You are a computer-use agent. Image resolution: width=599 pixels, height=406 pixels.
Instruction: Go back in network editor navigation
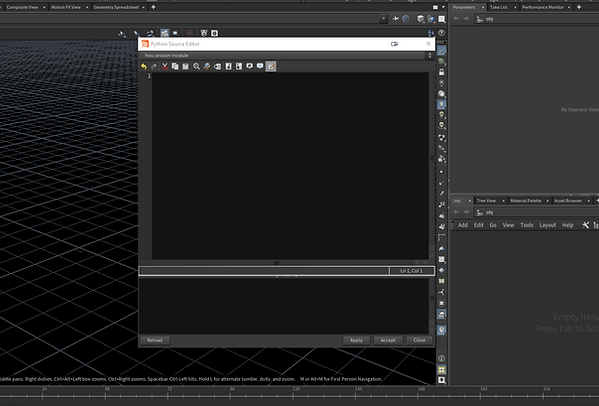click(456, 212)
